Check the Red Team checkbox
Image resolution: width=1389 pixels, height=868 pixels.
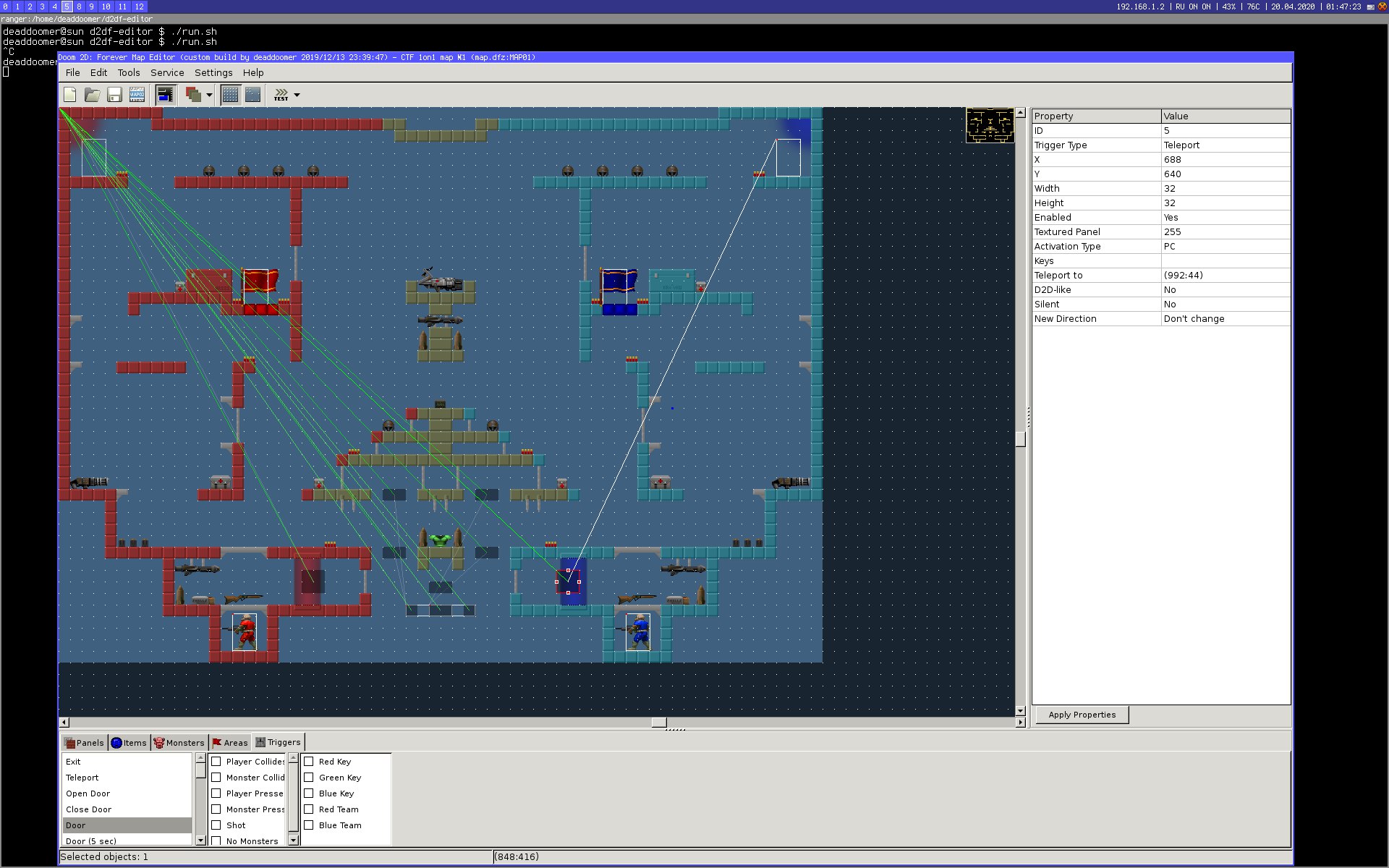tap(309, 809)
